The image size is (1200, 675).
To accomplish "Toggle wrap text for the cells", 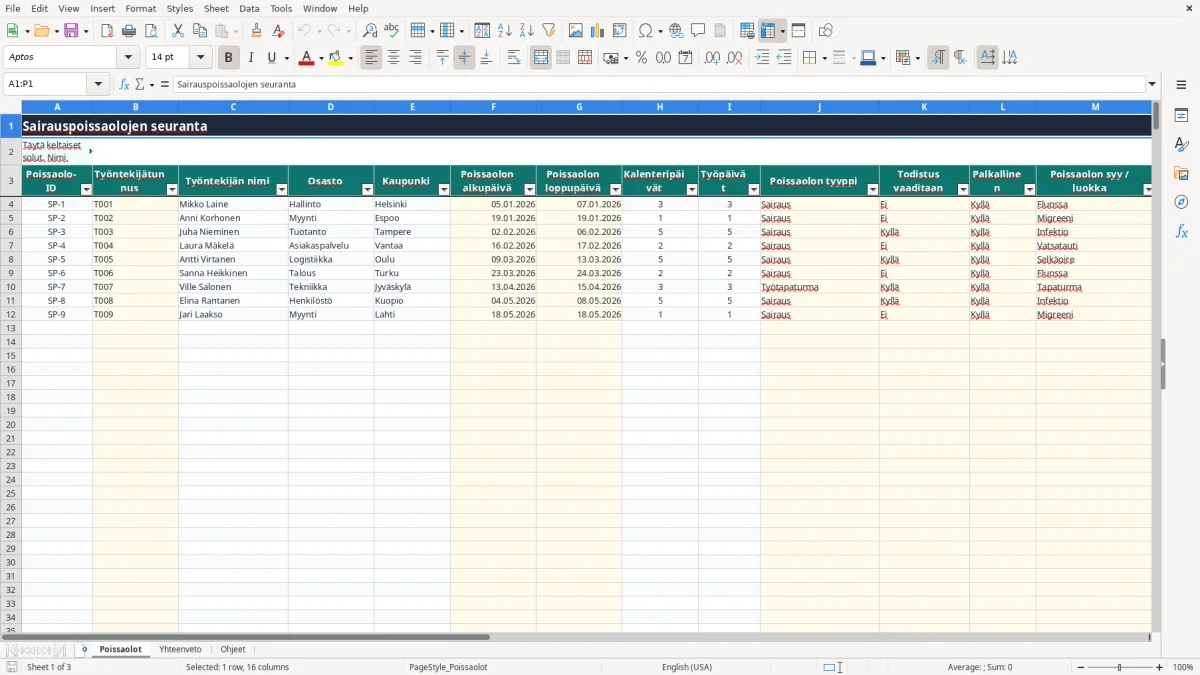I will coord(514,58).
